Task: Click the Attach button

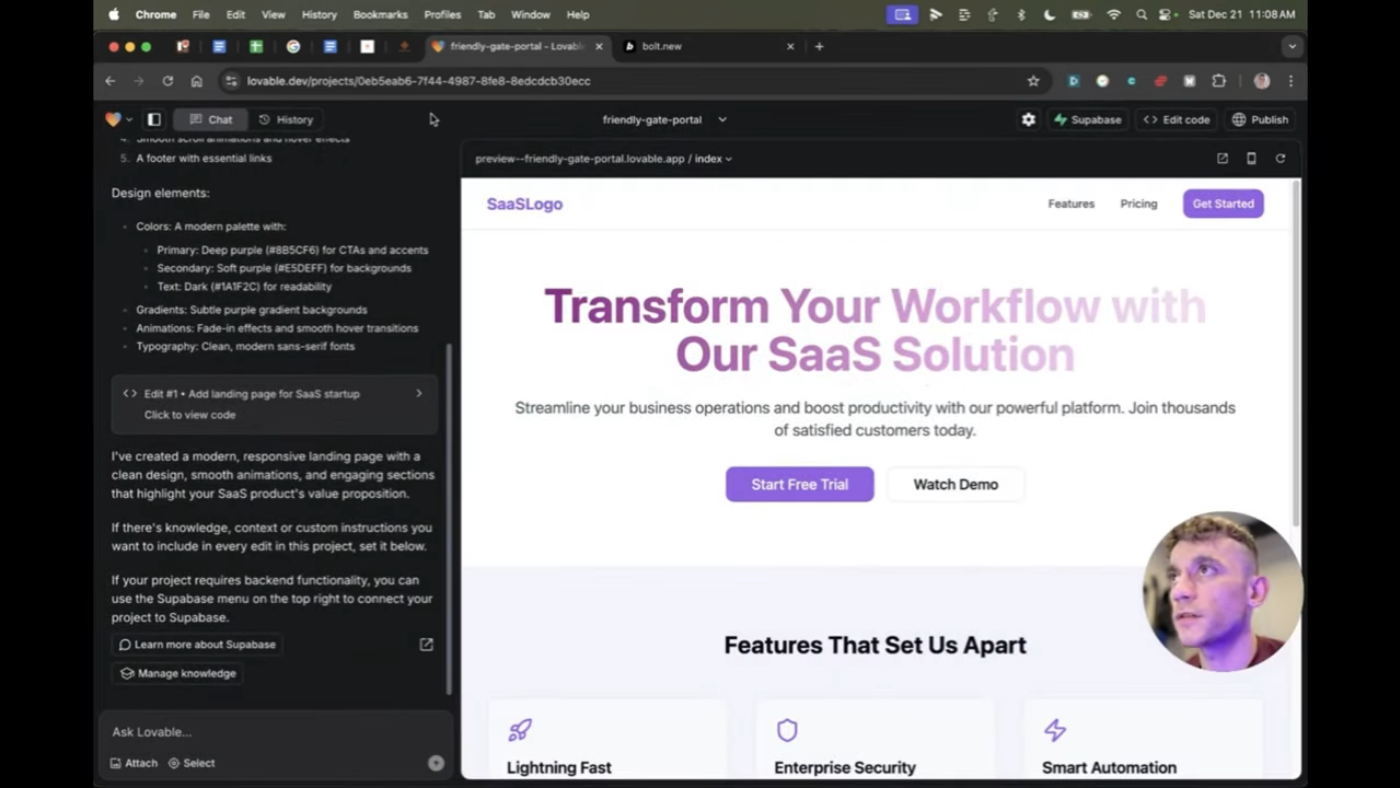Action: [x=134, y=763]
